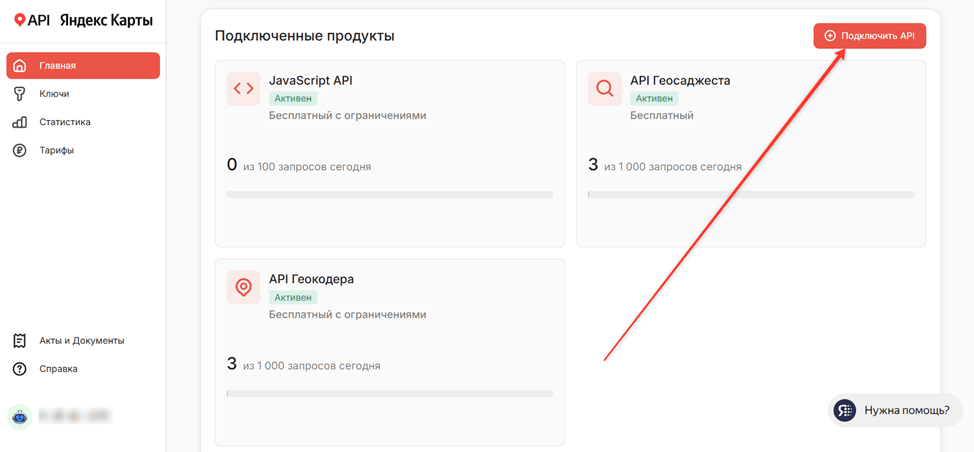Open the Нужна помощь? chat button

895,410
